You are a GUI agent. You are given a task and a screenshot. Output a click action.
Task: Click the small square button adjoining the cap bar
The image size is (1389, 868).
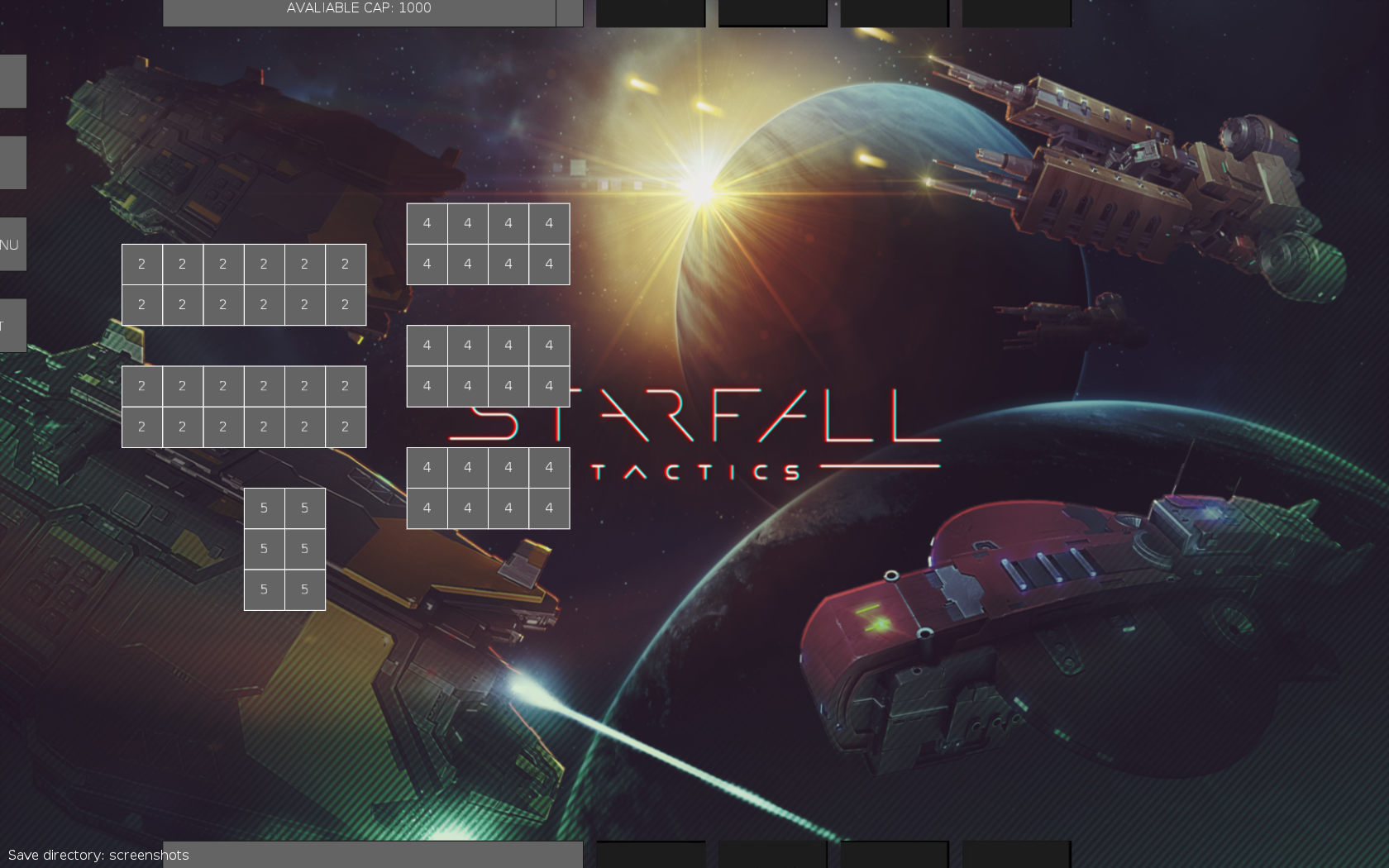tap(570, 12)
